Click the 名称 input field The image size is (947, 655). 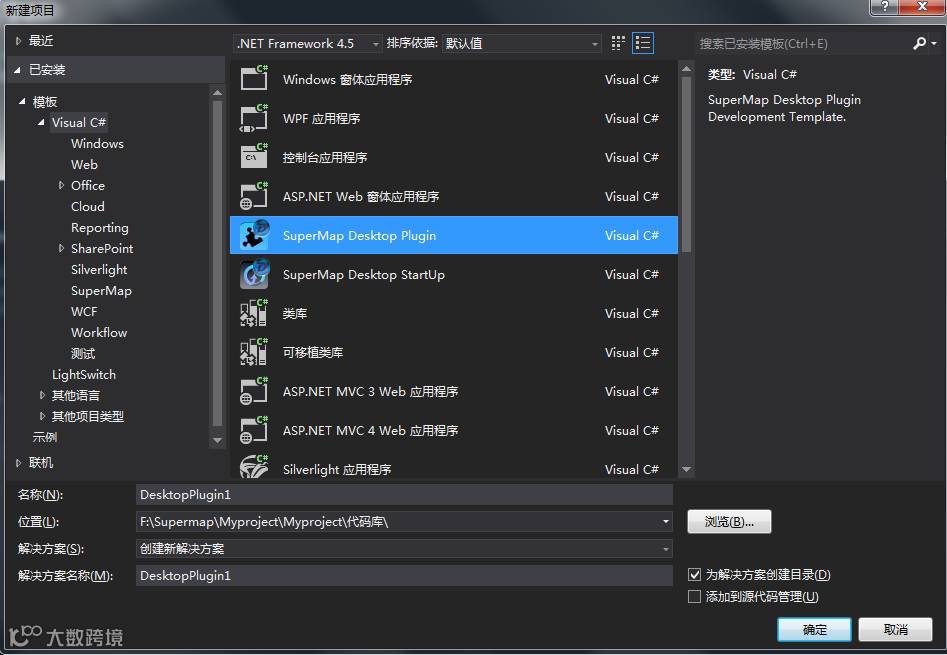[x=404, y=494]
